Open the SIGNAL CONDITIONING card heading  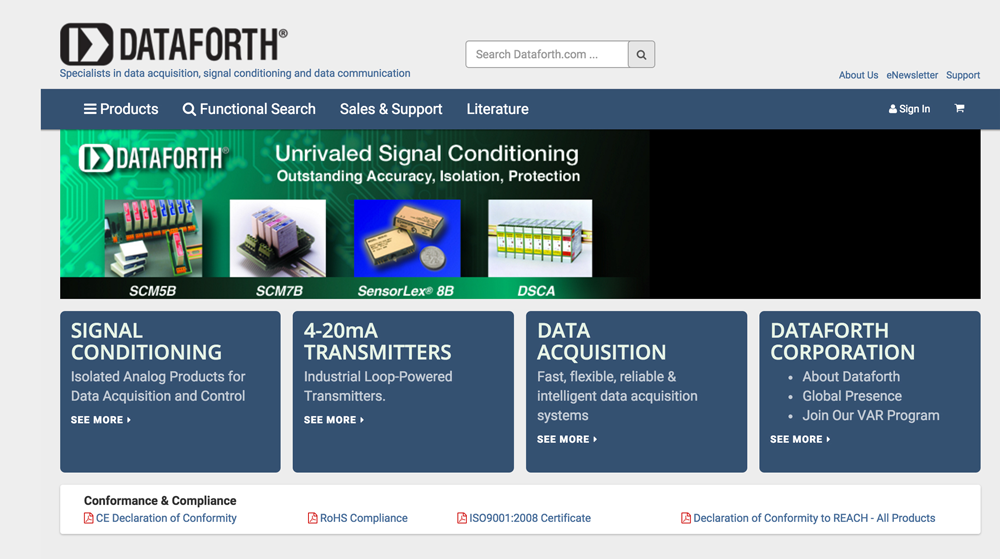146,341
